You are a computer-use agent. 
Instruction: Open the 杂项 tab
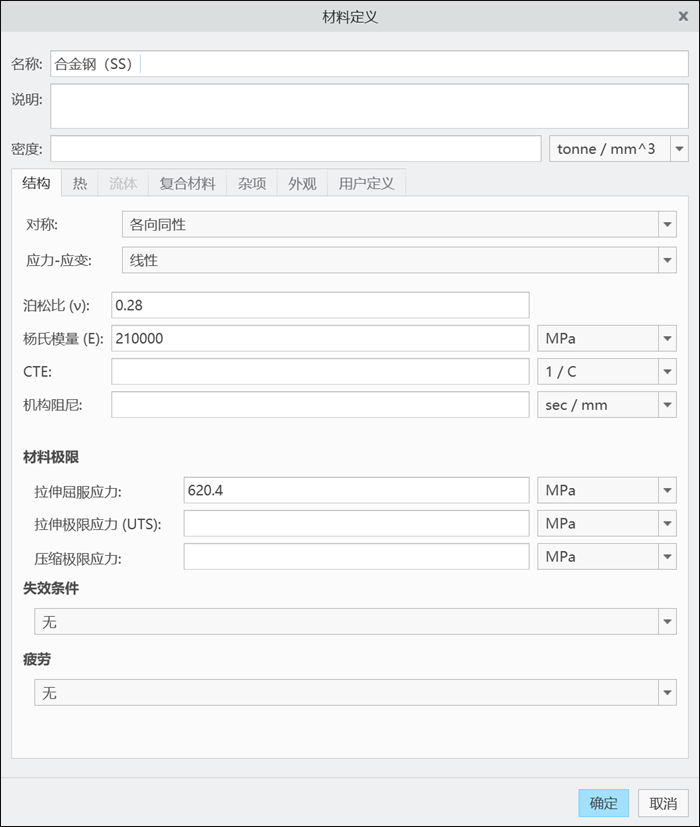252,183
